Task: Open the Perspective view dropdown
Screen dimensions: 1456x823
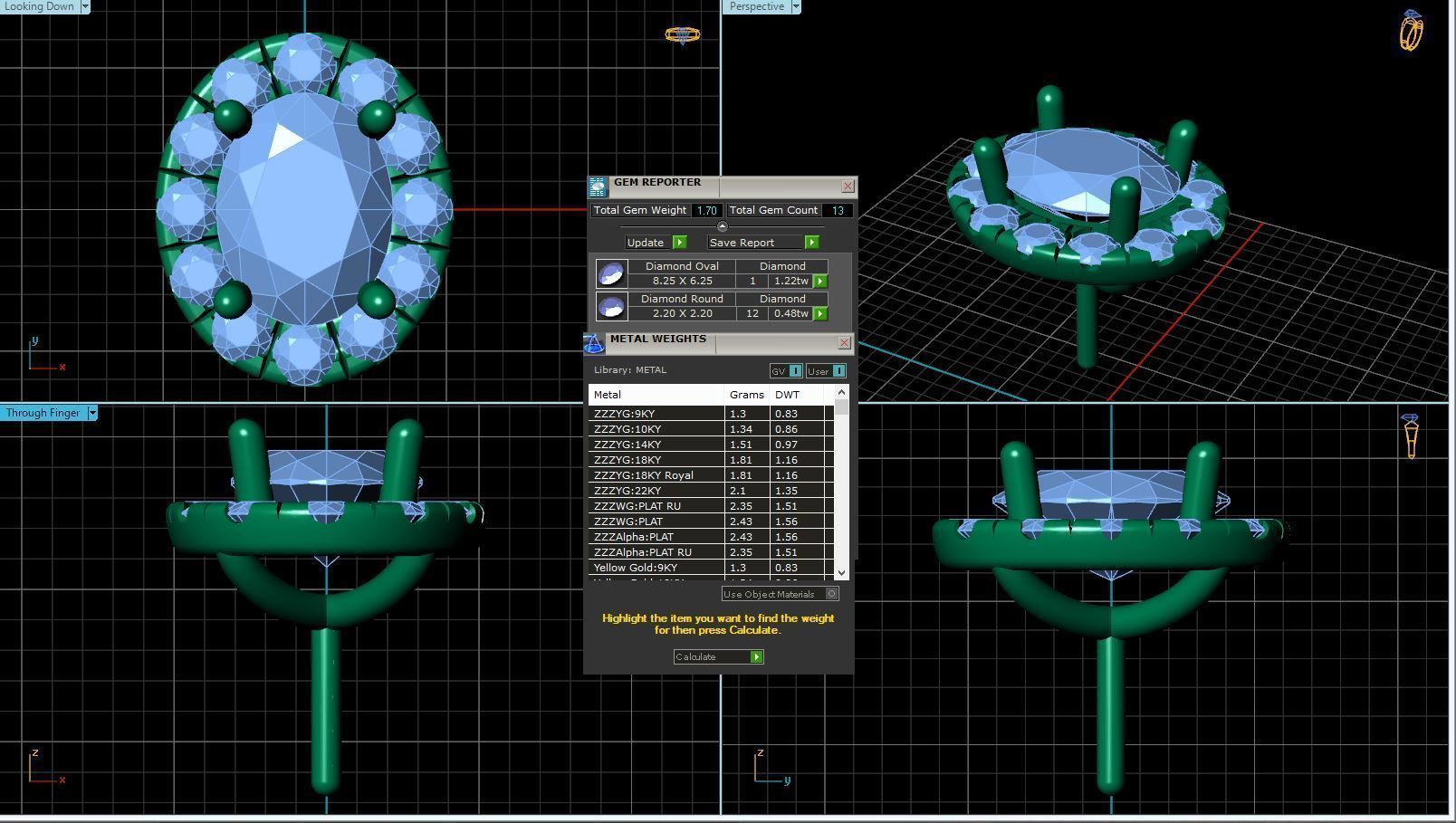Action: click(796, 6)
